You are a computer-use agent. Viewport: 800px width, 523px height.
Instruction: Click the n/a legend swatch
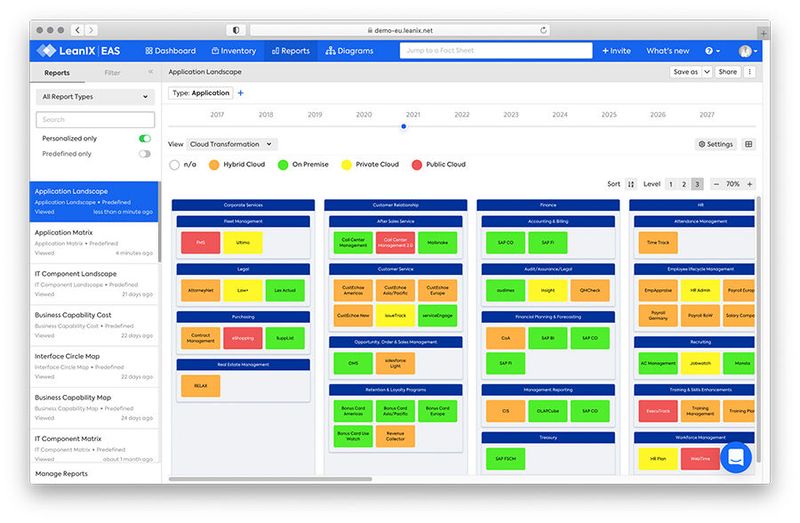click(174, 165)
